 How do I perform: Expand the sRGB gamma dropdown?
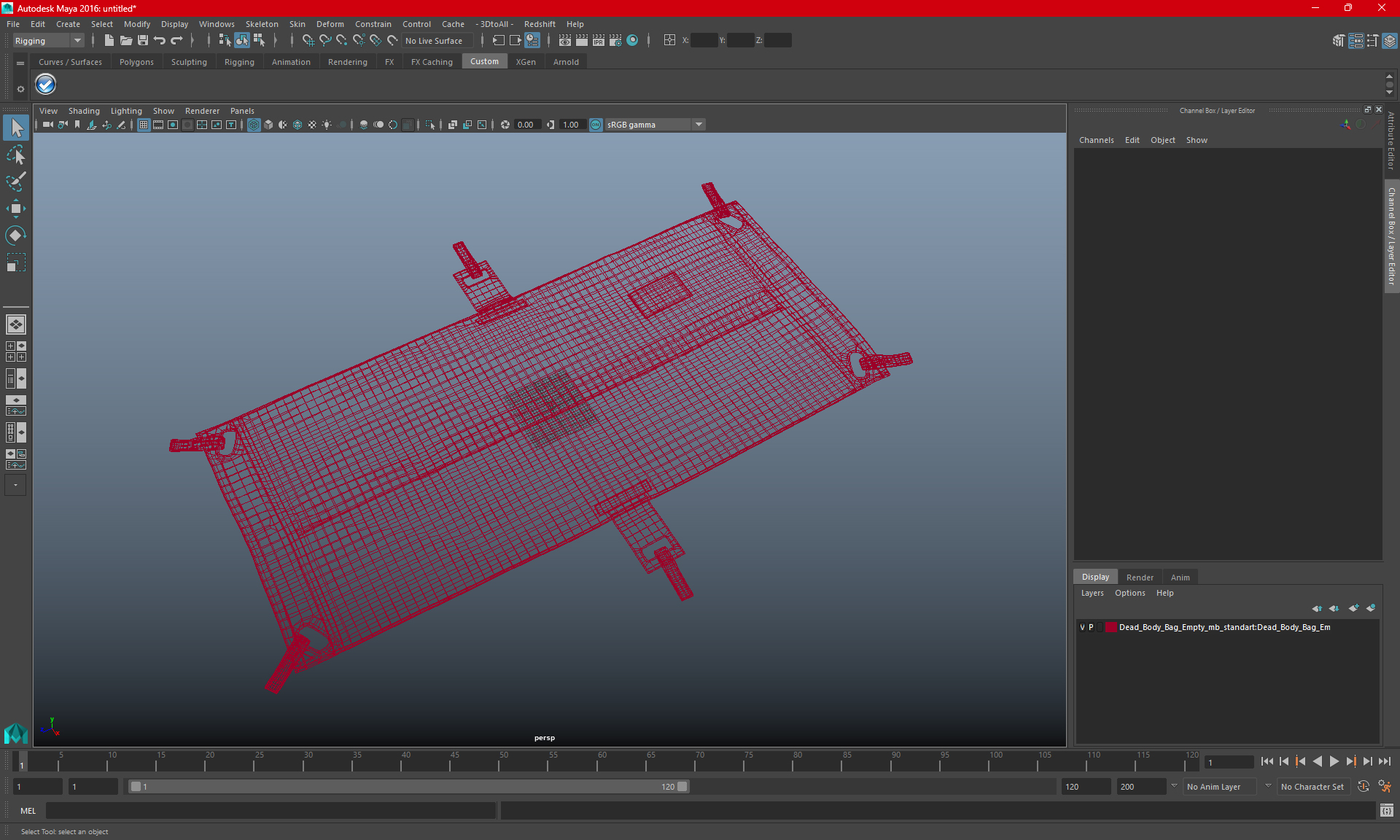coord(699,125)
